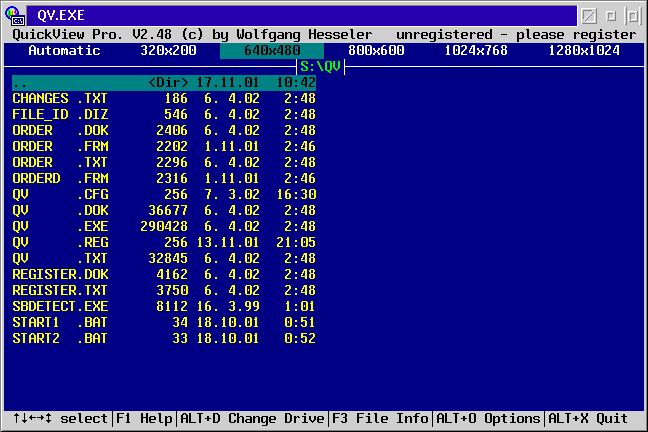Select the QV.EXE file row

pyautogui.click(x=164, y=227)
